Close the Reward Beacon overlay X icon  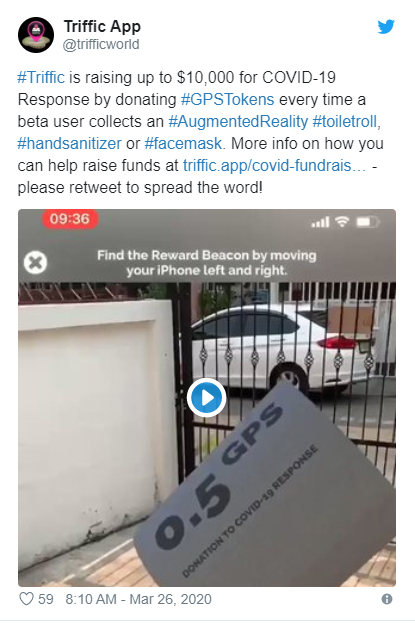click(x=35, y=263)
